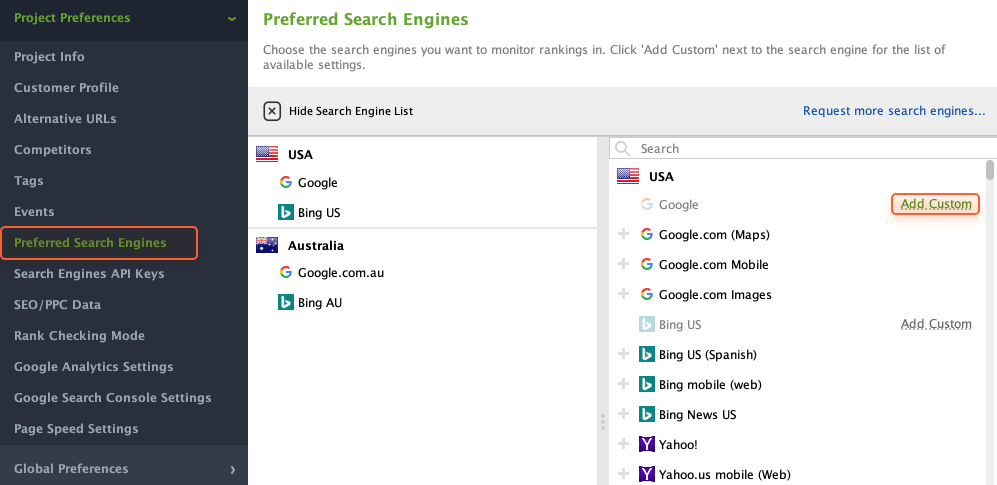Click the USA flag in available engines list
This screenshot has width=997, height=485.
pyautogui.click(x=628, y=177)
